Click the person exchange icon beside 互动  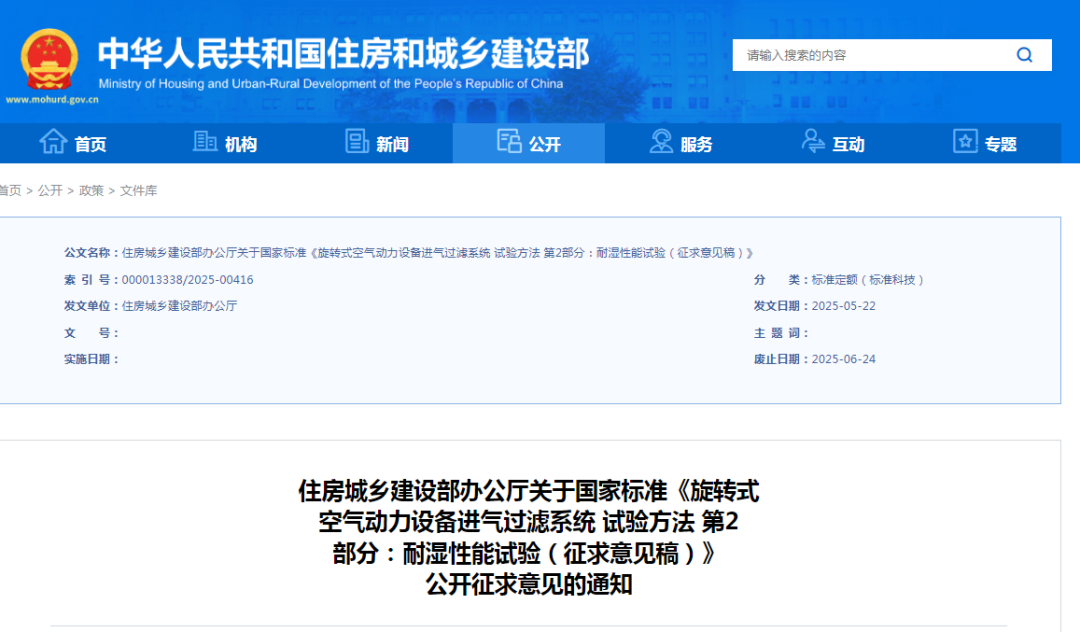pyautogui.click(x=813, y=141)
